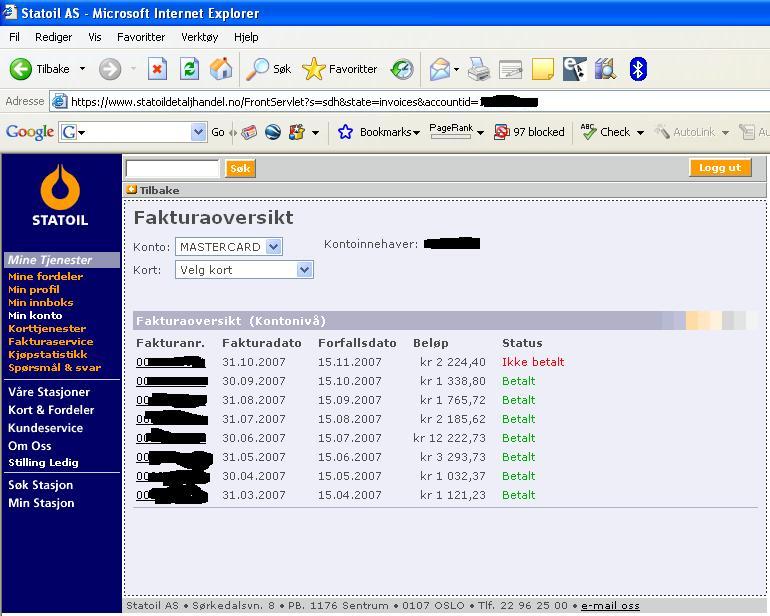Click the green Tilbake back arrow

[20, 69]
